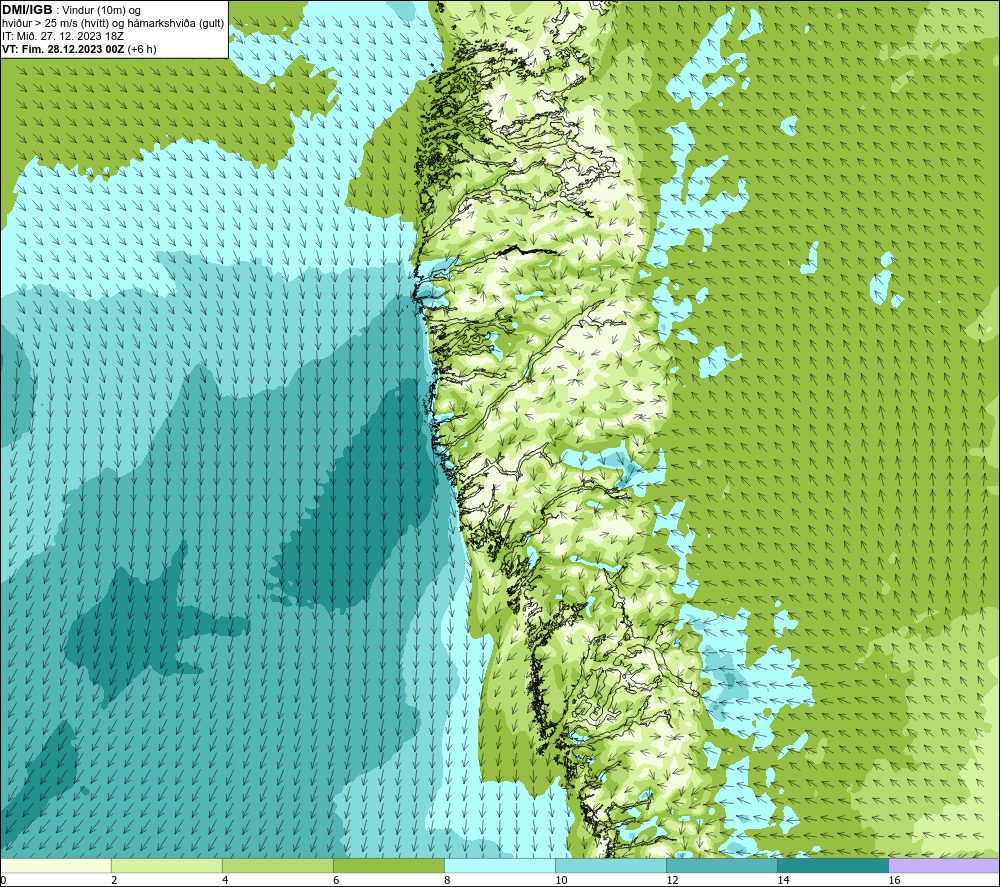Click the "IT: Mið. 27. 12. 2023 18Z" line
1000x887 pixels.
tap(62, 36)
